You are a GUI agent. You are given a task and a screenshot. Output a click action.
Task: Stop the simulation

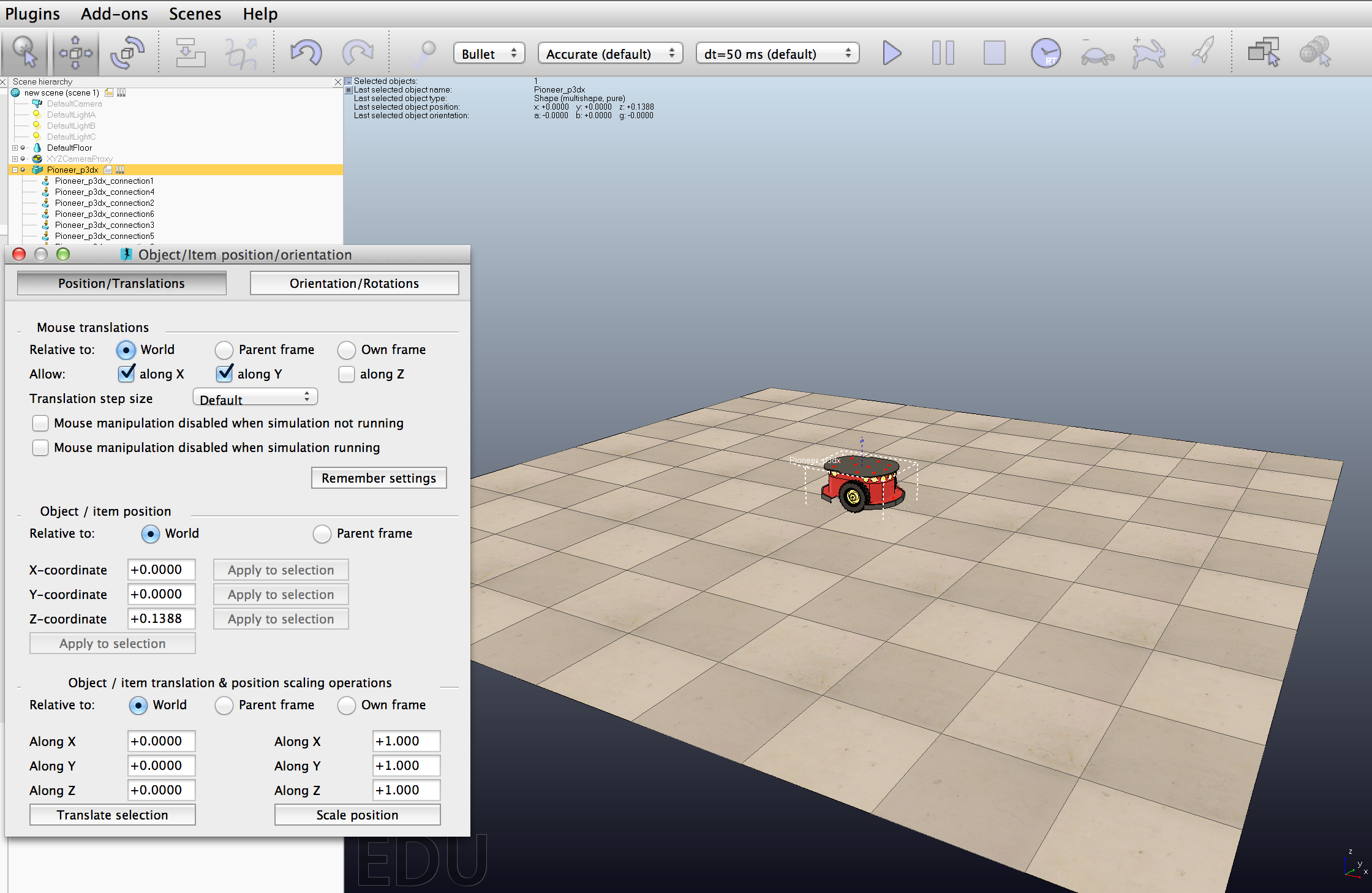click(x=994, y=53)
